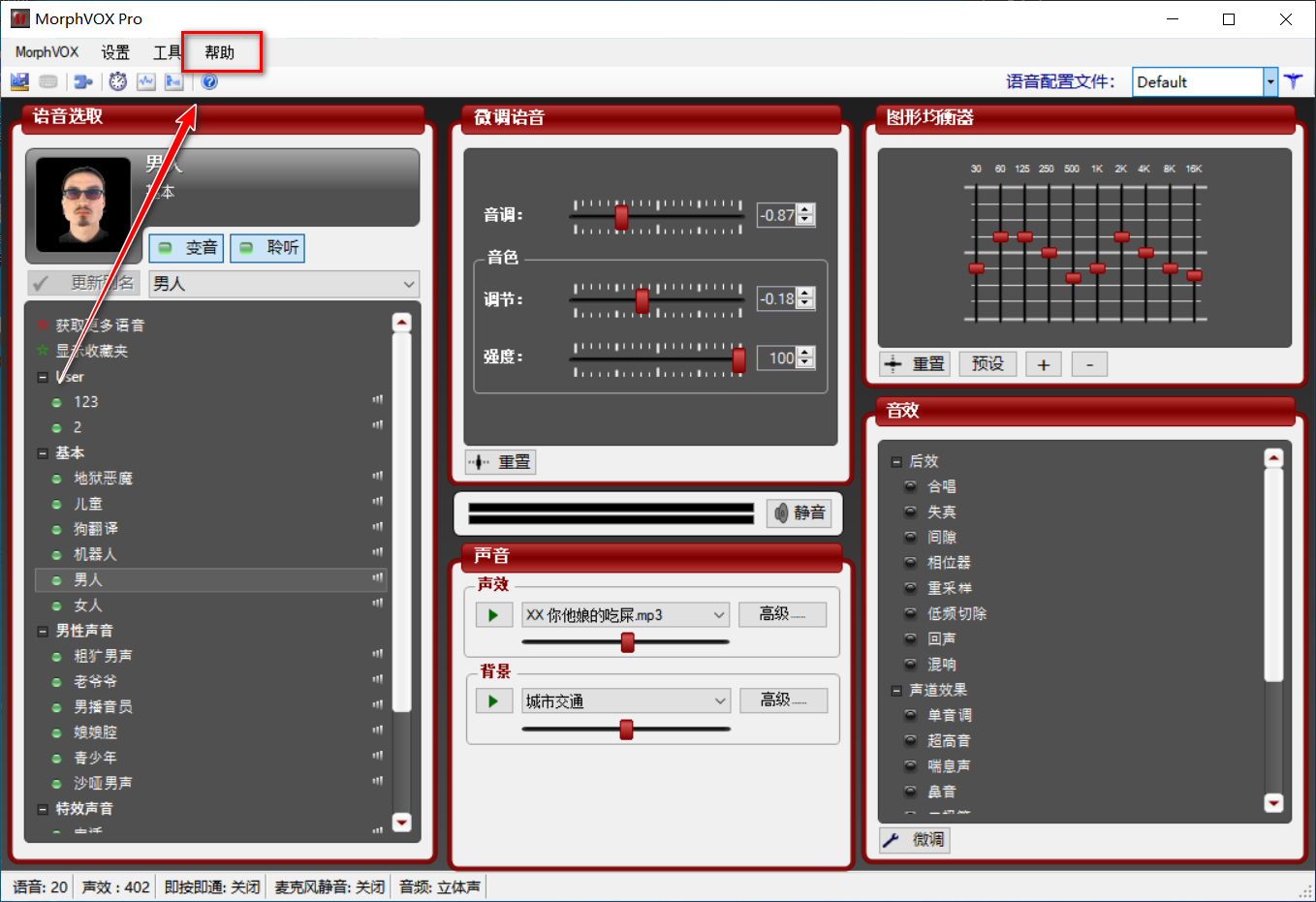
Task: Open the 设置 menu
Action: [115, 52]
